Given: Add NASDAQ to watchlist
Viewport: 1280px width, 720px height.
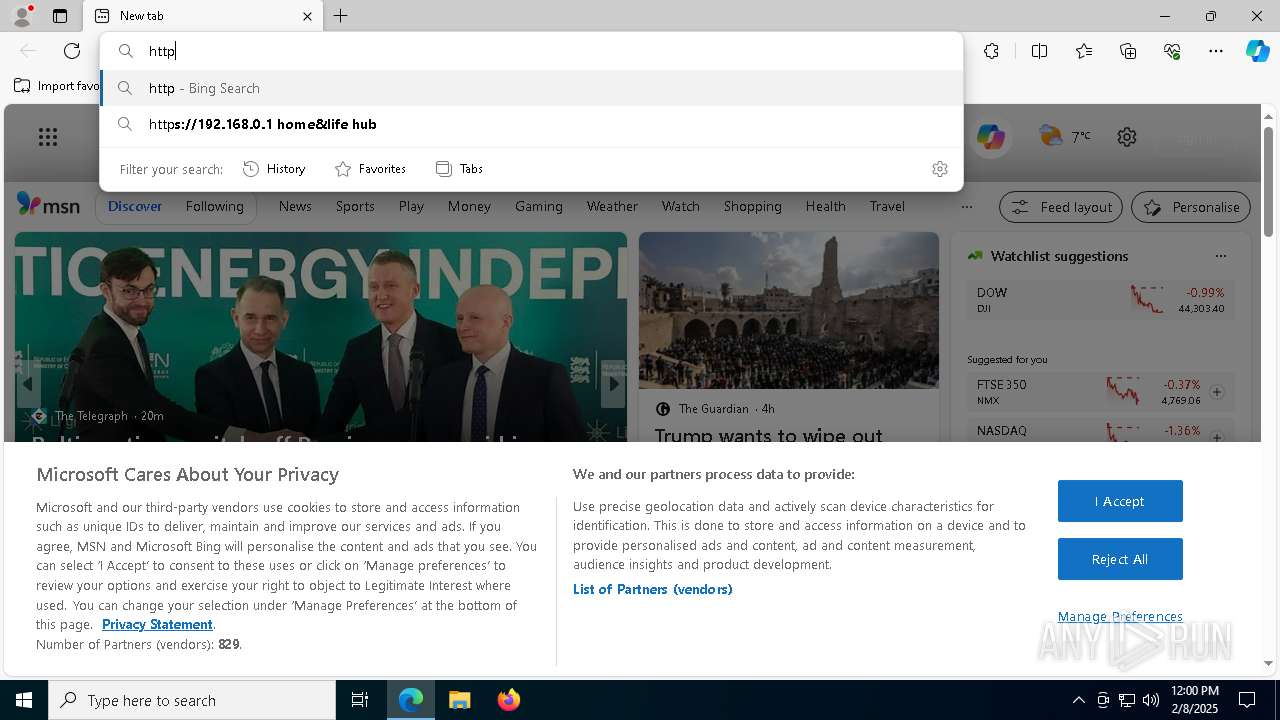Looking at the screenshot, I should pos(1217,437).
